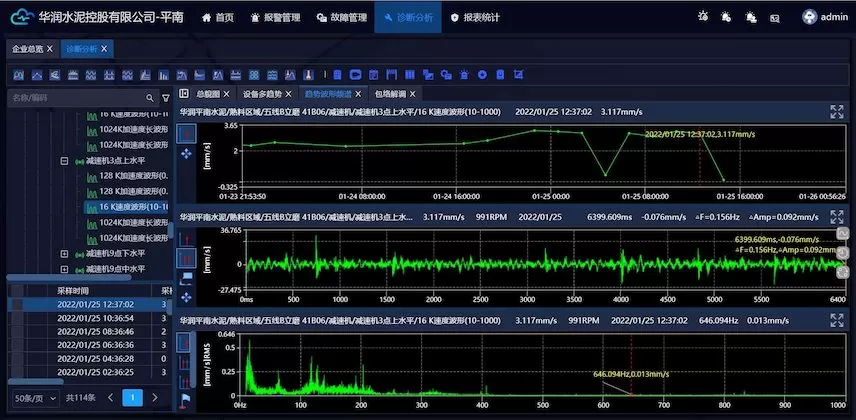Open the 报警管理 alarm management menu
The height and width of the screenshot is (420, 856).
tap(275, 17)
